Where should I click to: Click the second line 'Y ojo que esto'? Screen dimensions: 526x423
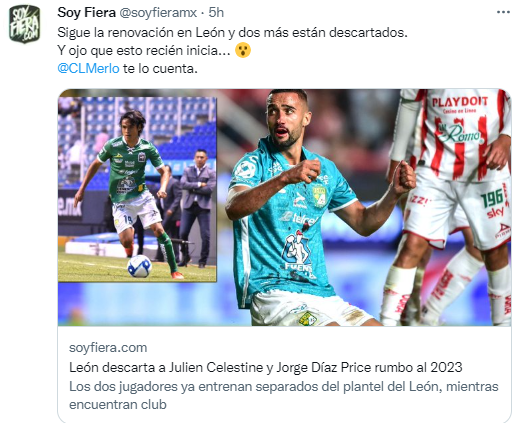(x=144, y=51)
